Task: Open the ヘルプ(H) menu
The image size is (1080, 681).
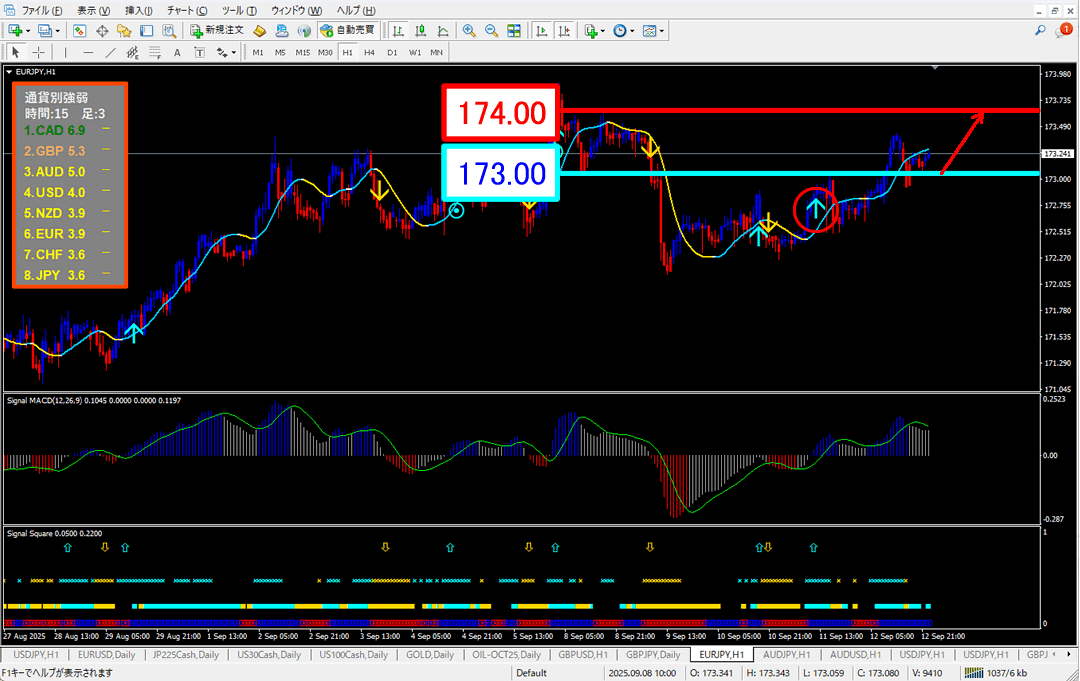Action: [355, 10]
